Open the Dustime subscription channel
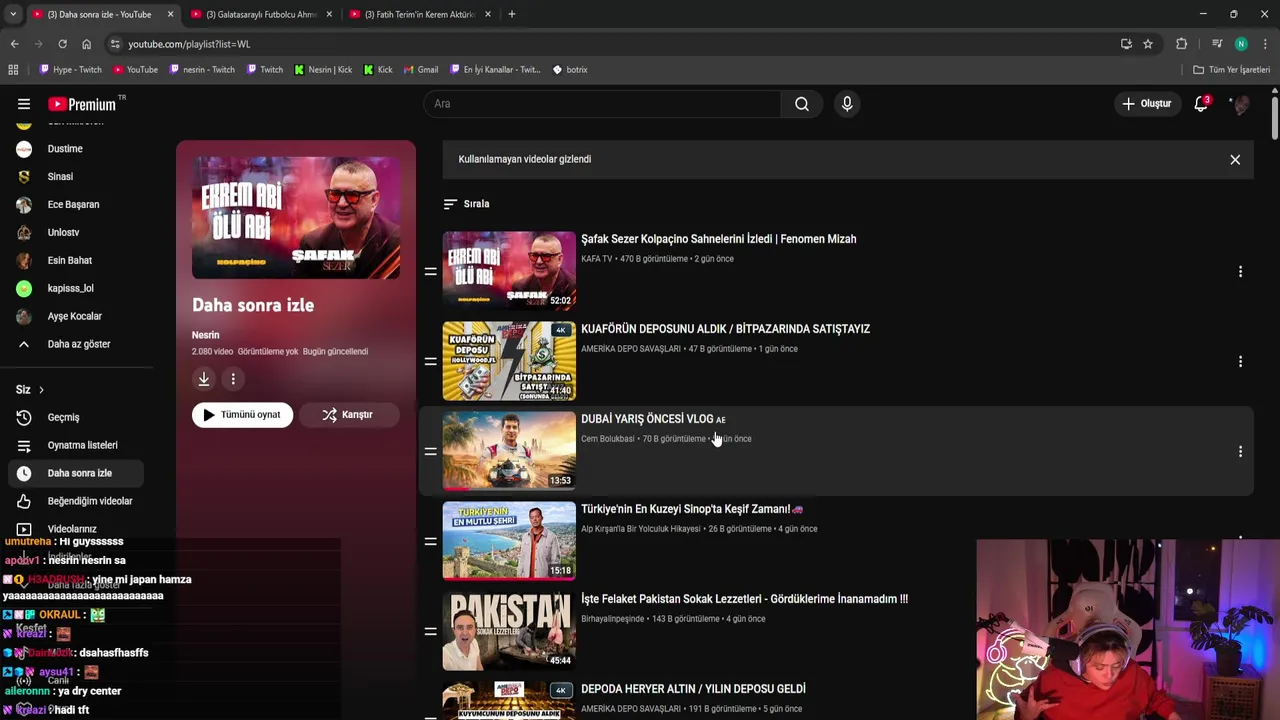The height and width of the screenshot is (720, 1280). (x=75, y=149)
